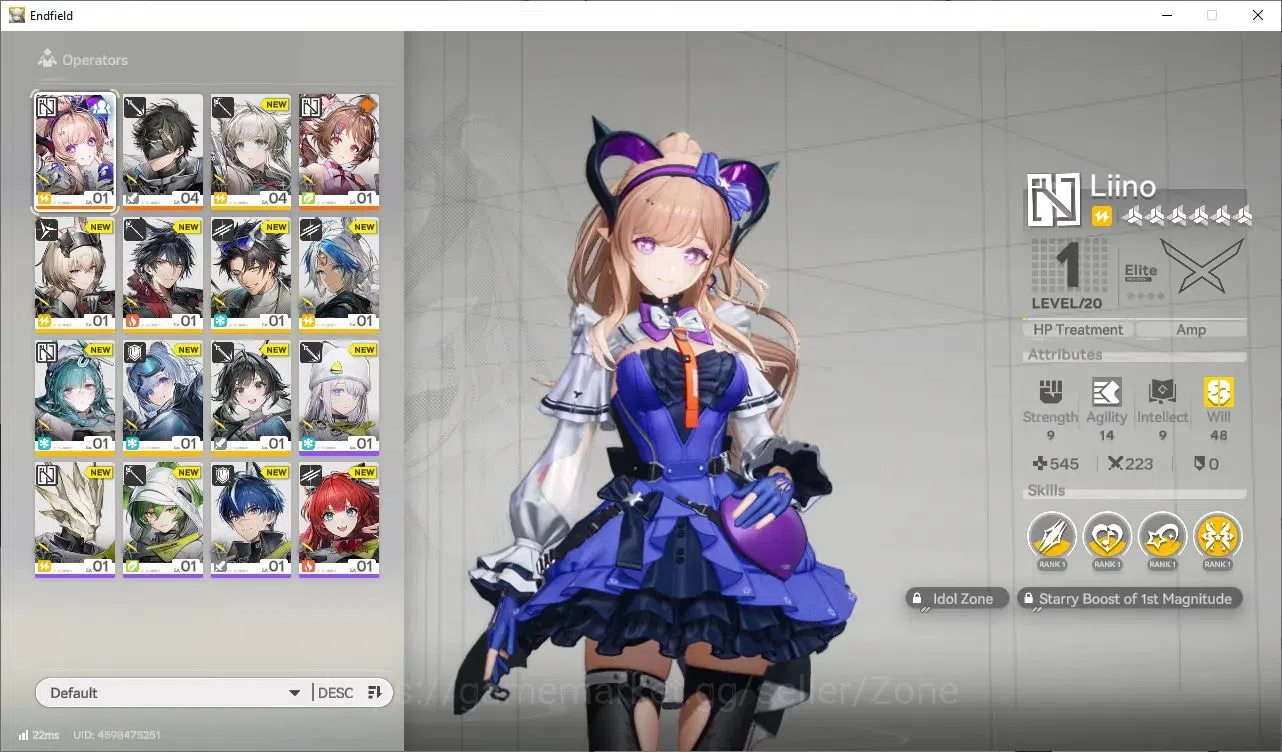Click the attack stat showing 223

point(1130,464)
